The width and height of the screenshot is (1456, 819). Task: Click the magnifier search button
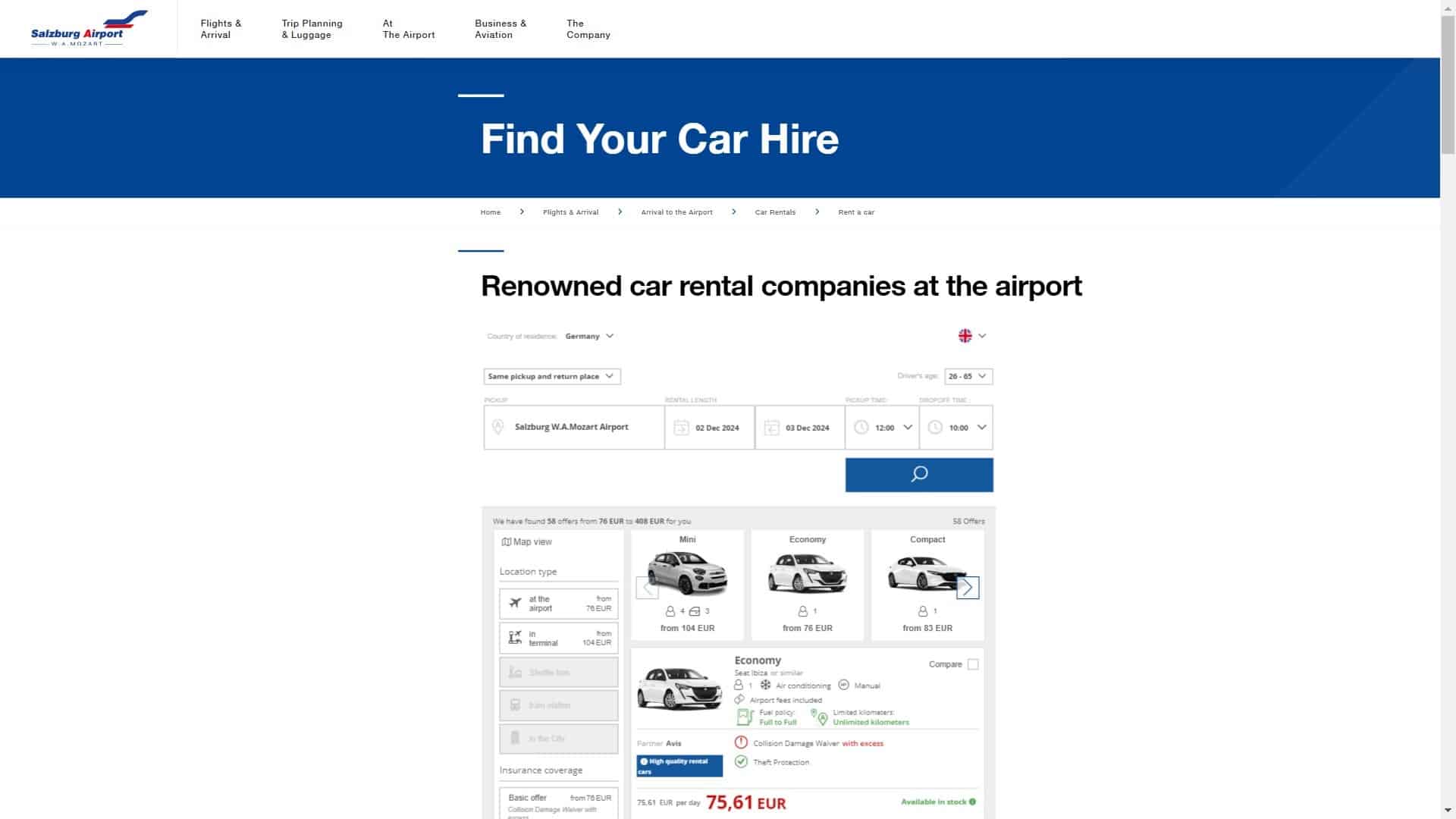(x=919, y=475)
